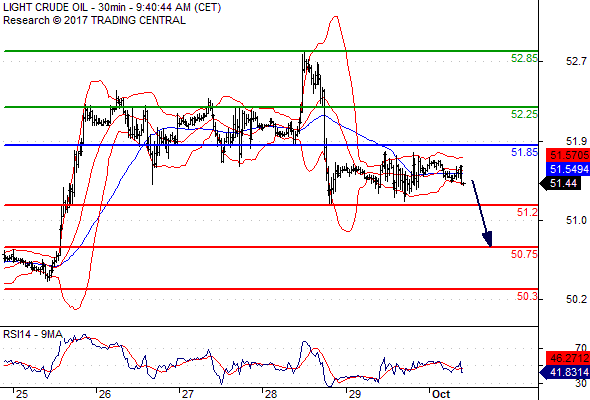Click the 25 date marker on axis
590x400 pixels.
(x=21, y=394)
